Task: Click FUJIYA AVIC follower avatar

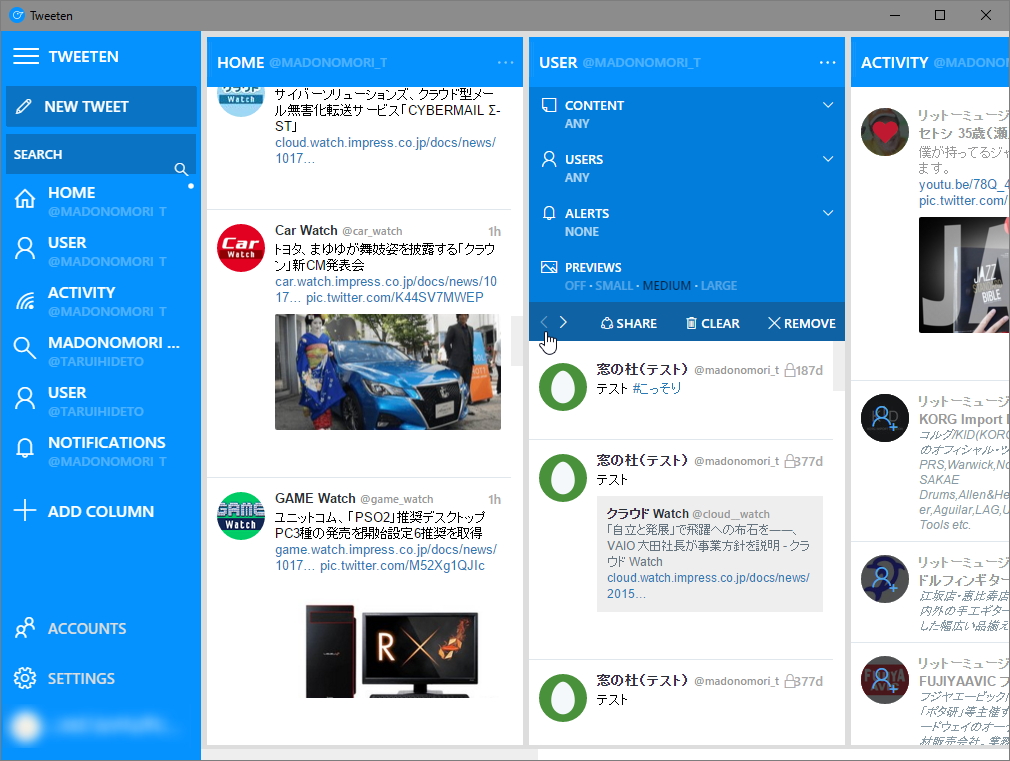Action: point(884,680)
